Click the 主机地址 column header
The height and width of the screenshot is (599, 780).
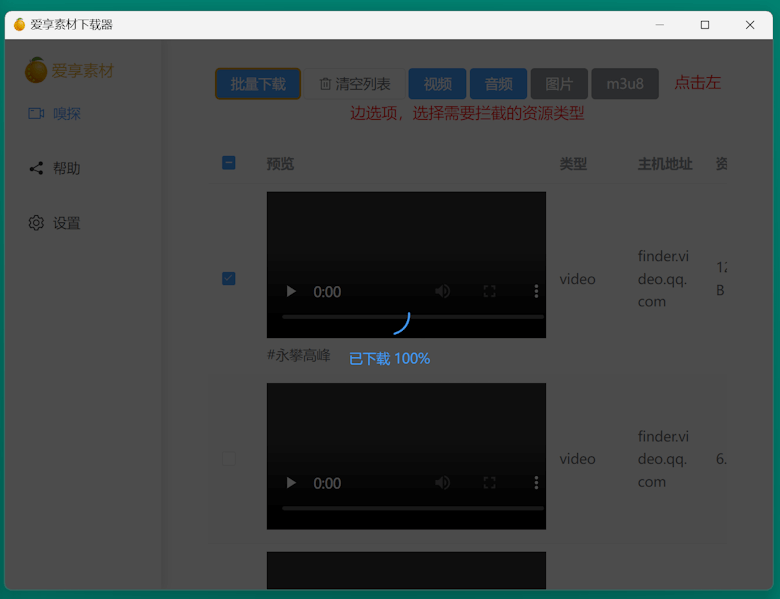point(665,164)
